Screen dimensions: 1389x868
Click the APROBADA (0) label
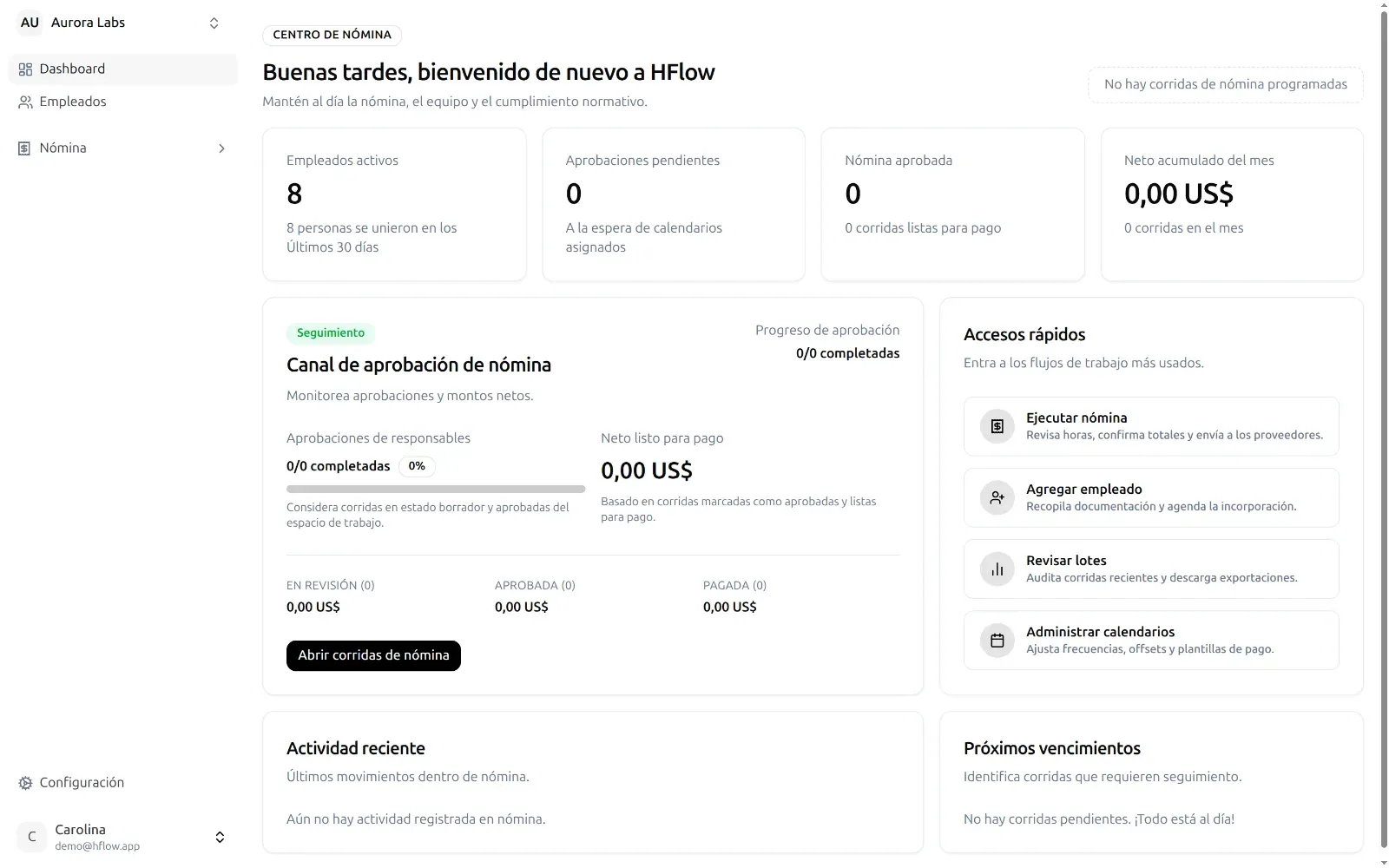tap(535, 586)
